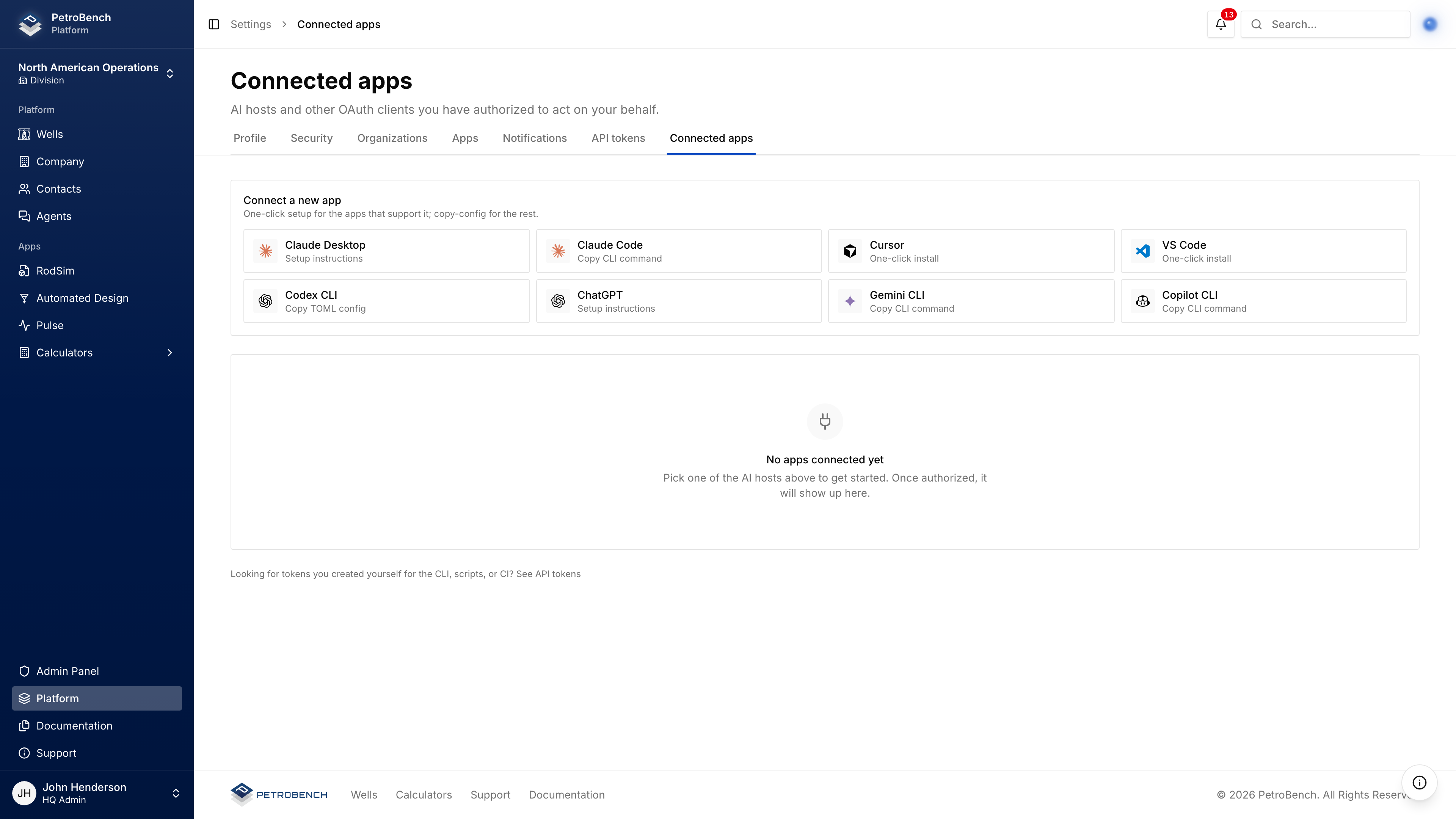Click the user avatar in top bar
The height and width of the screenshot is (819, 1456).
point(1430,24)
